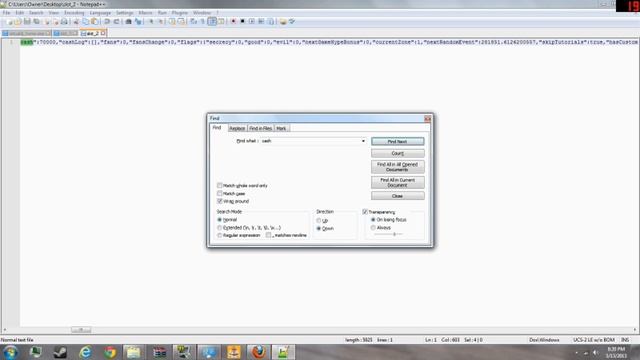The height and width of the screenshot is (360, 640).
Task: Open the Encoding menu
Action: 74,13
